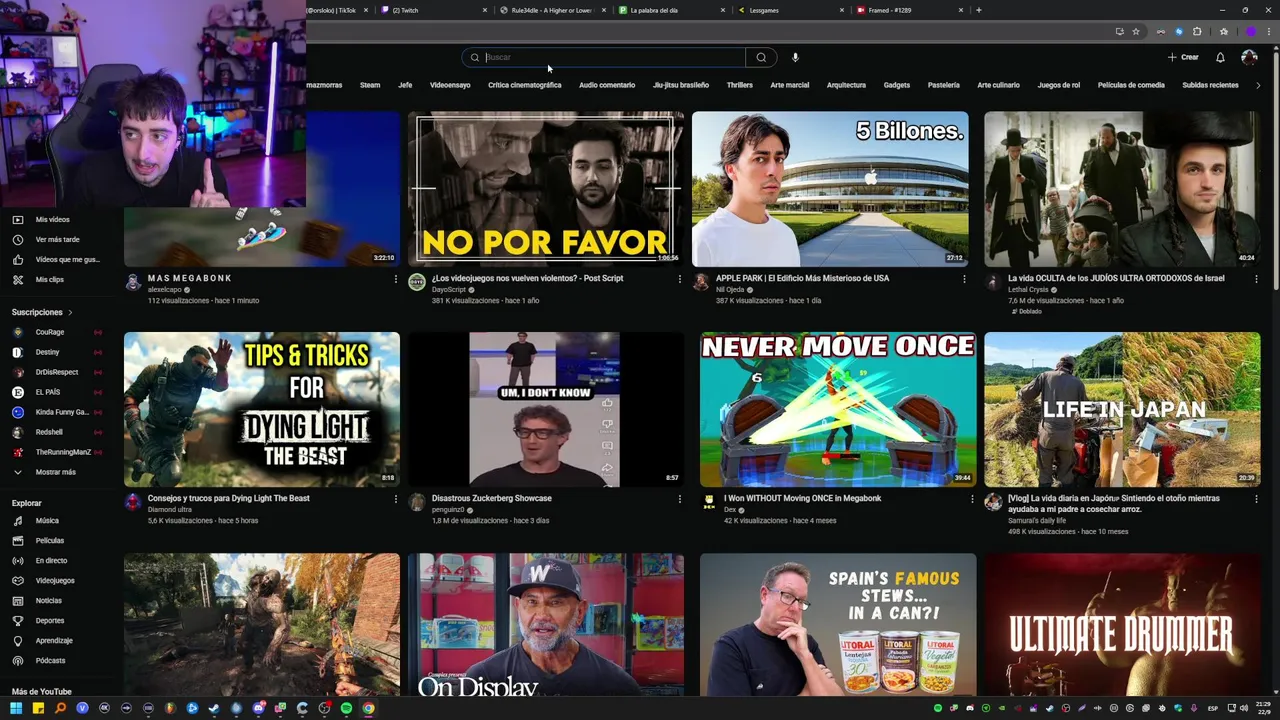Open Destiny channel subscription

tap(47, 352)
